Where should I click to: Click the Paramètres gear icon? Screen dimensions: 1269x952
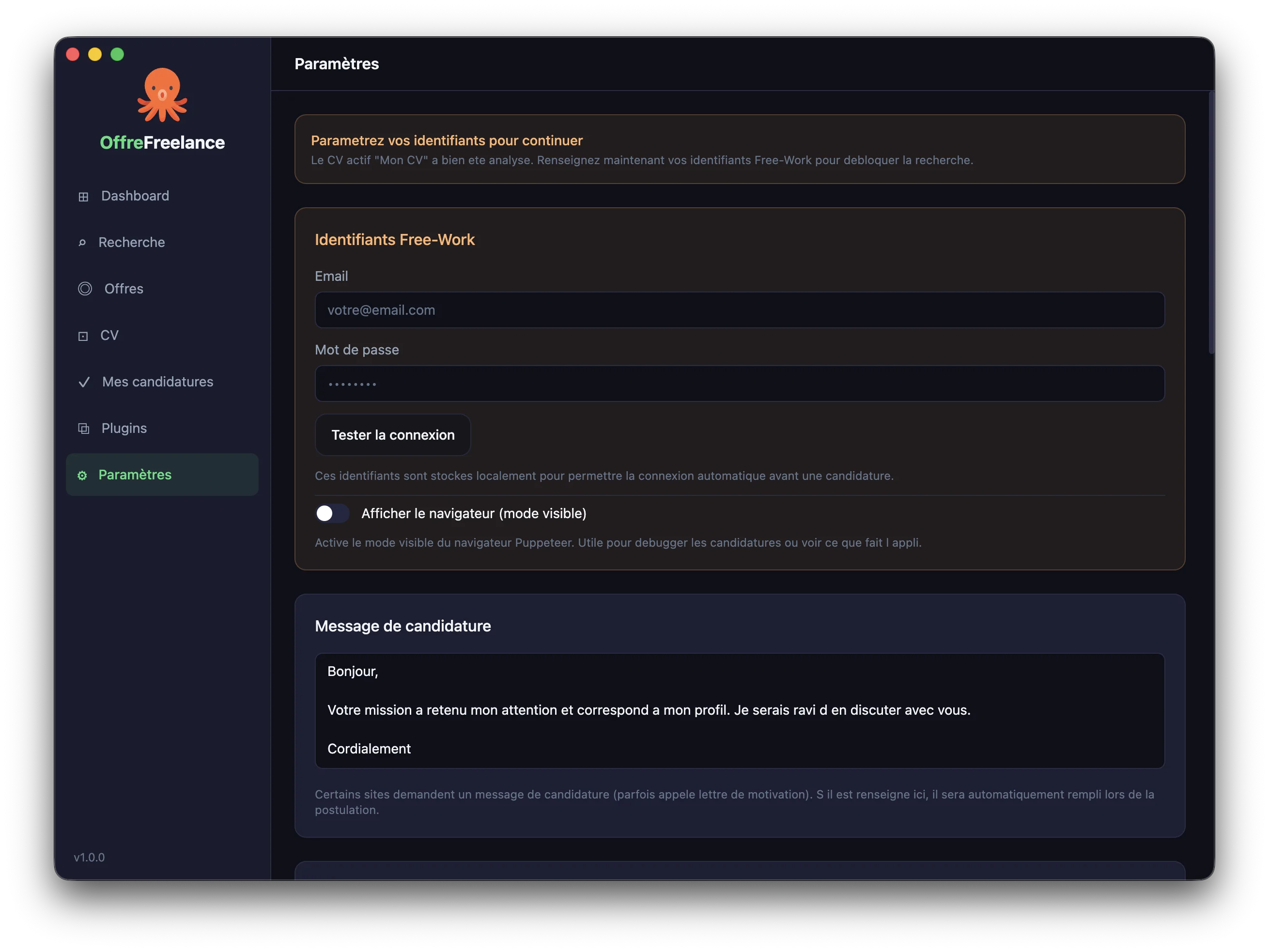[x=82, y=476]
